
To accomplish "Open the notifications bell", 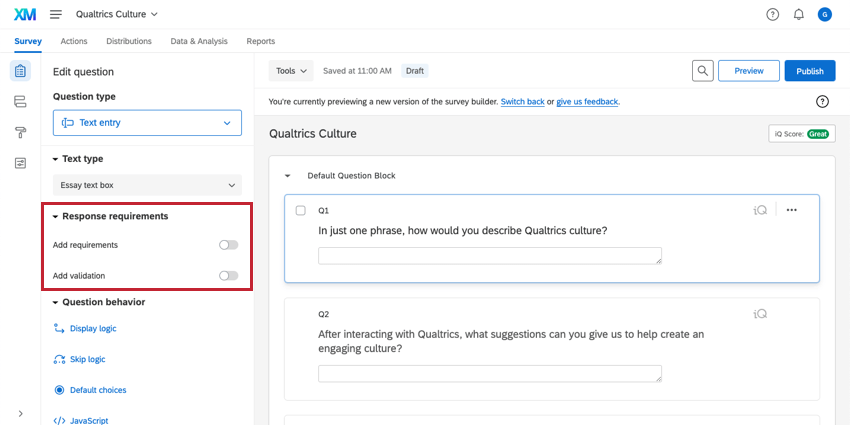I will [x=798, y=14].
